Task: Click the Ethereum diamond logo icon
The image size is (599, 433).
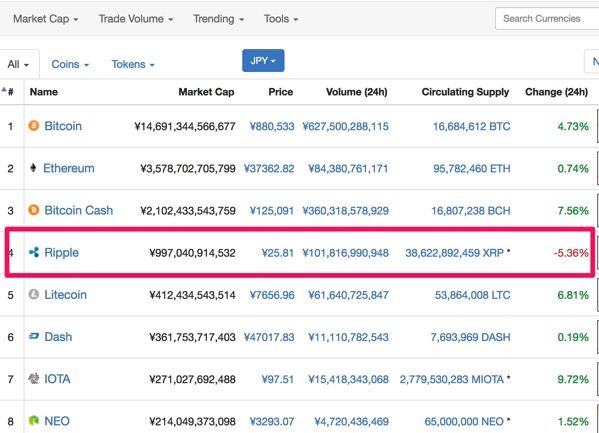Action: point(33,168)
